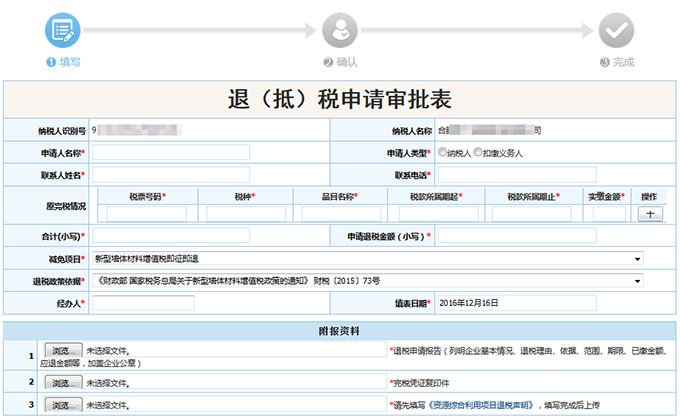Click the 填写 step form icon

point(62,30)
